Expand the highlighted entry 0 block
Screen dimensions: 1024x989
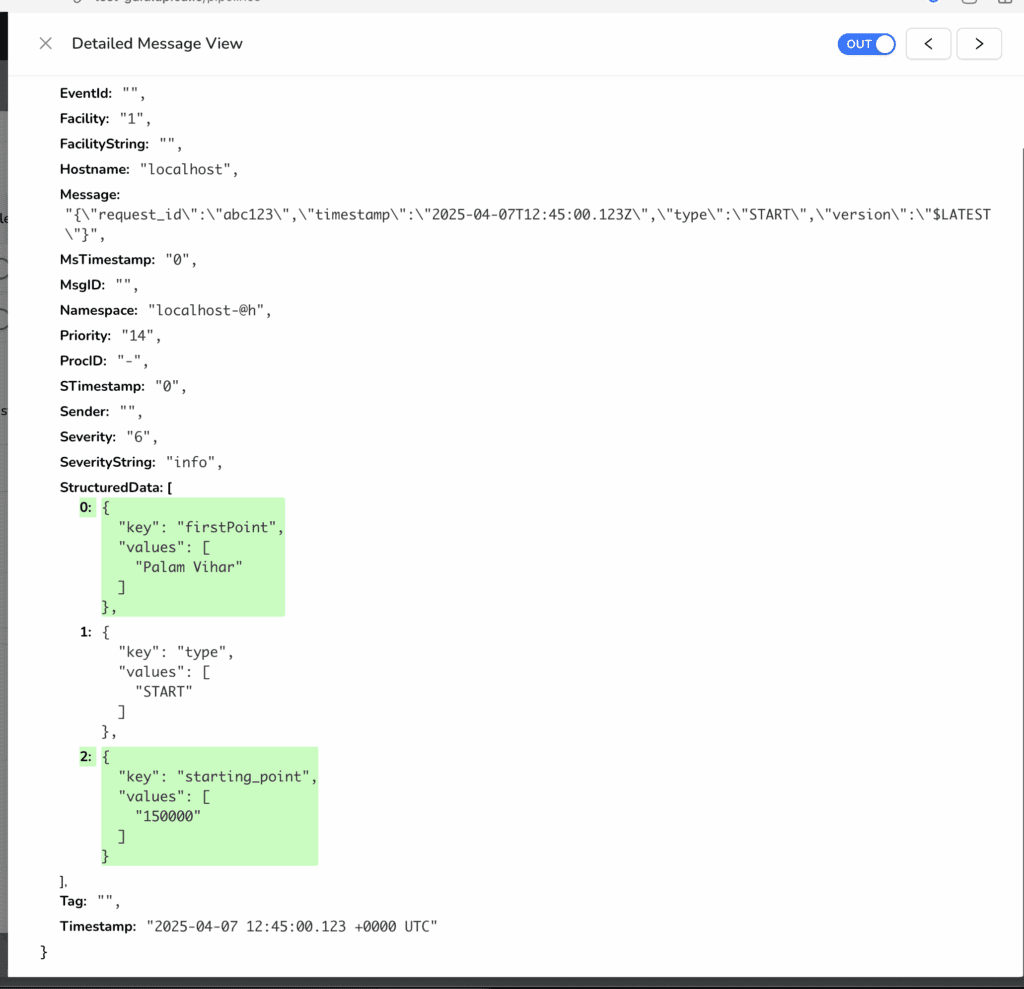click(85, 507)
